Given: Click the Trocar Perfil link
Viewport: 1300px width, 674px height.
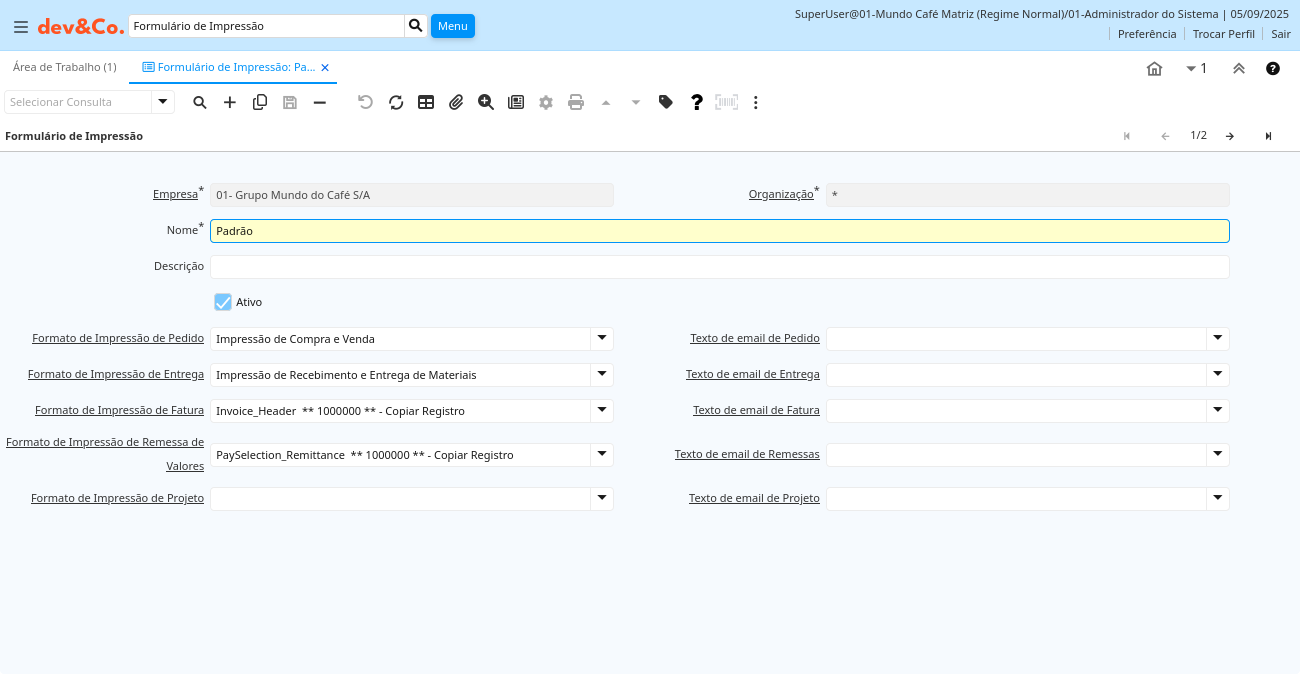Looking at the screenshot, I should 1223,34.
